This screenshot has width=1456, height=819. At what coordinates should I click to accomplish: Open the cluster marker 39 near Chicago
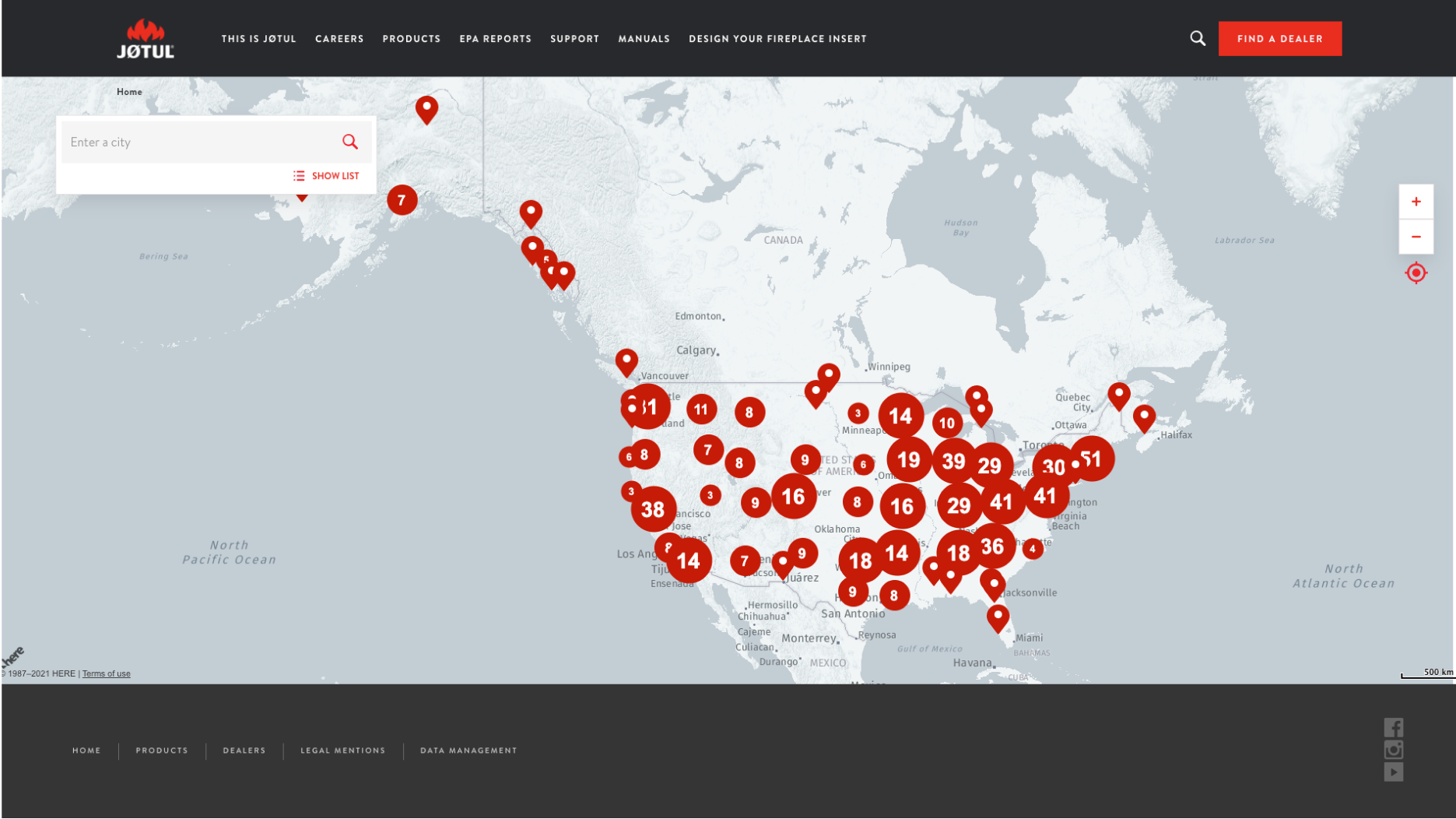tap(954, 462)
